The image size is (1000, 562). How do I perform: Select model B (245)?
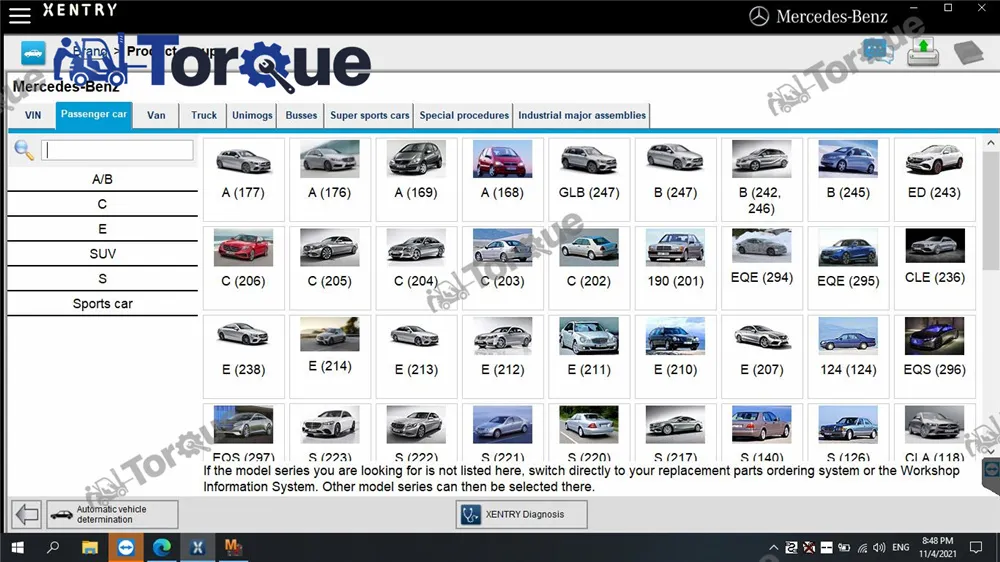[848, 179]
